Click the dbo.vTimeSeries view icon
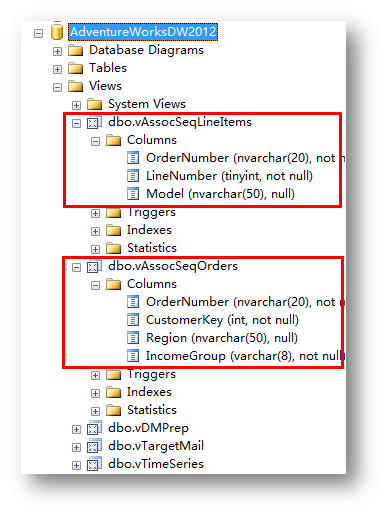 click(94, 465)
